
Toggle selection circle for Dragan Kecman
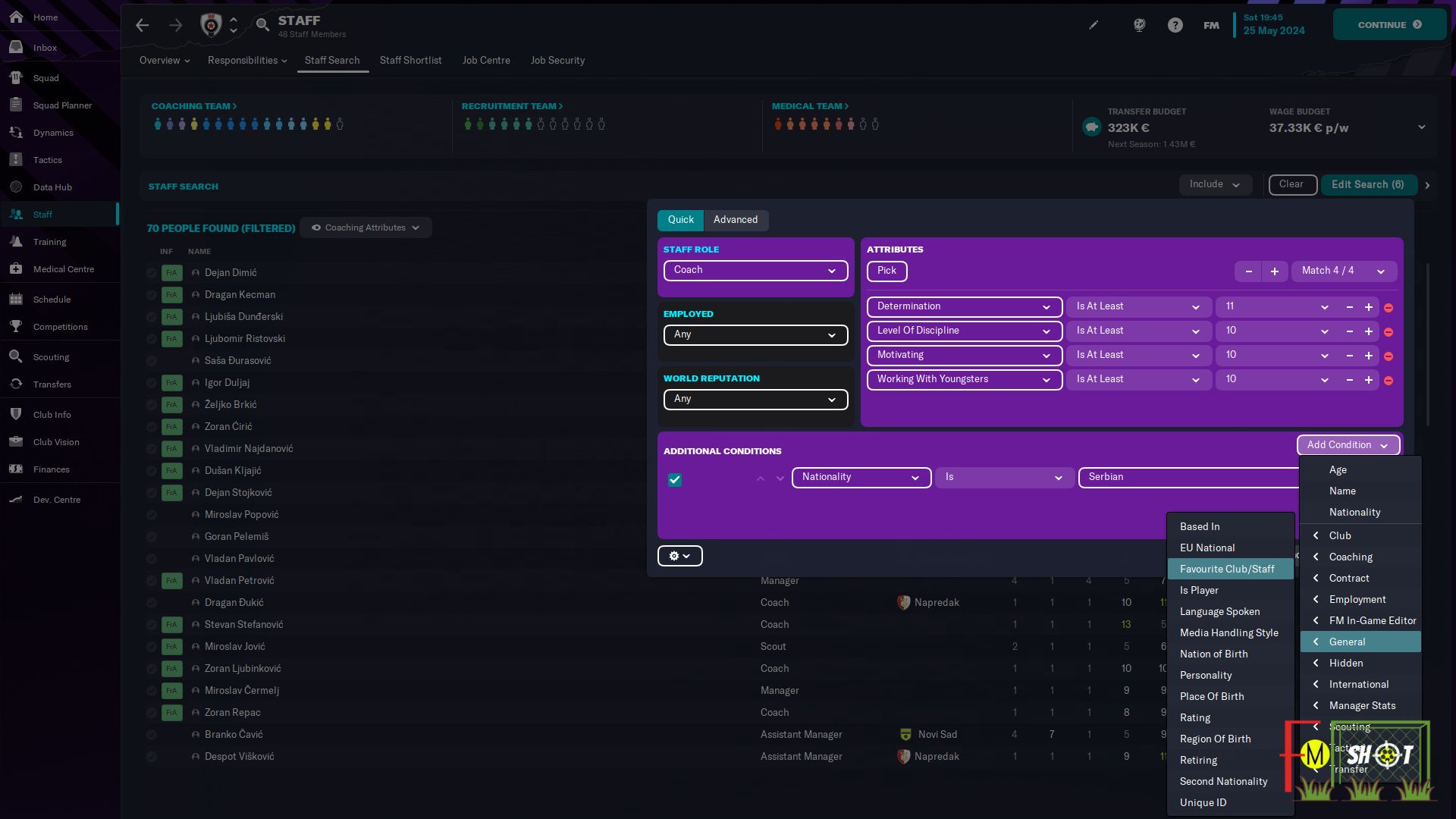(x=152, y=295)
